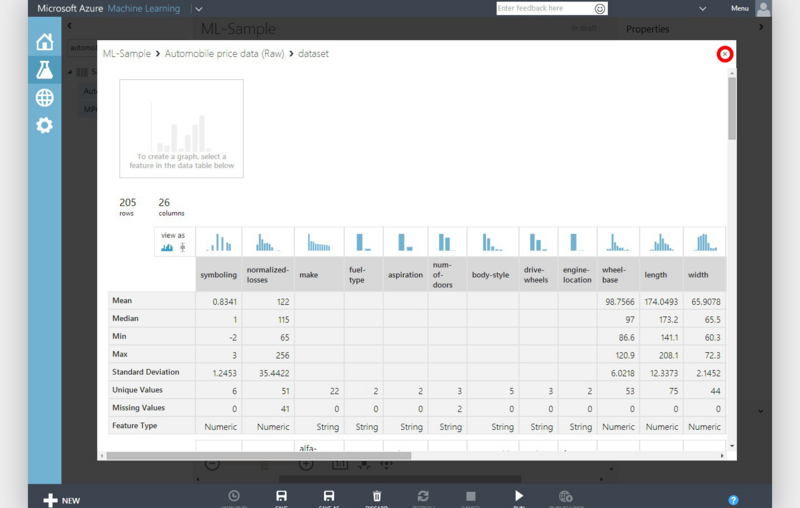The image size is (800, 508).
Task: Click the horizontal scrollbar of dataset table
Action: click(259, 455)
